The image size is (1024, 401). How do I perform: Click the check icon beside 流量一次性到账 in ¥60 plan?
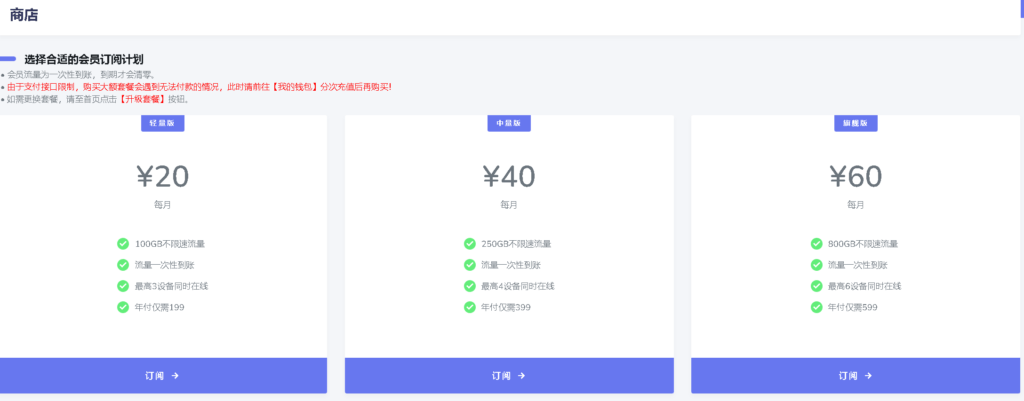tap(816, 265)
